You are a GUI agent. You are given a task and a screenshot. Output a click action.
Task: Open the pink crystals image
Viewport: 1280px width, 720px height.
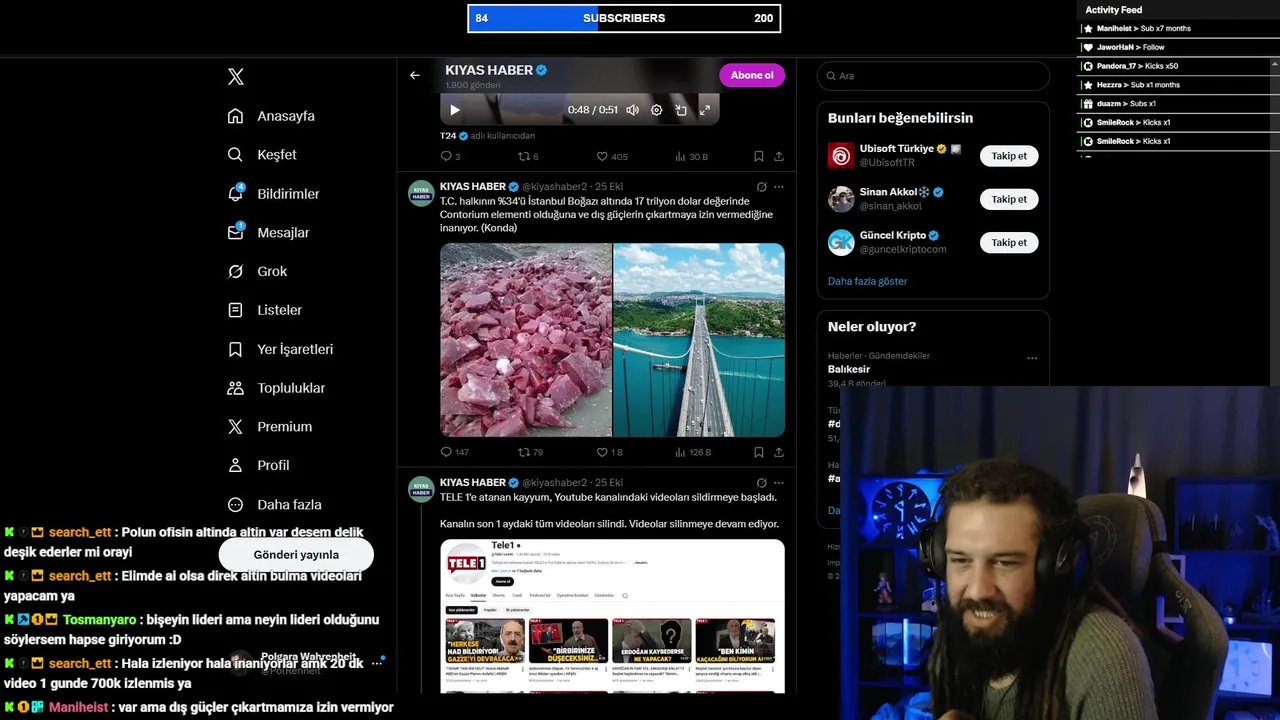pyautogui.click(x=526, y=340)
